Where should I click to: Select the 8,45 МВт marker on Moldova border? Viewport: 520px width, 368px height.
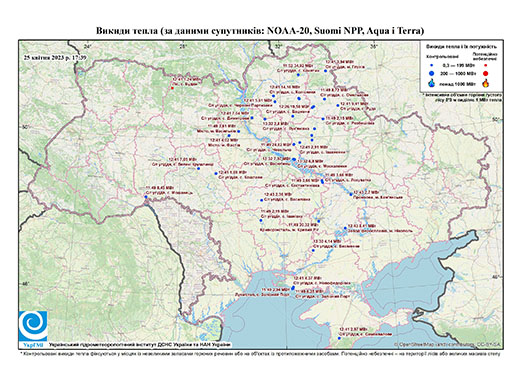click(x=146, y=197)
